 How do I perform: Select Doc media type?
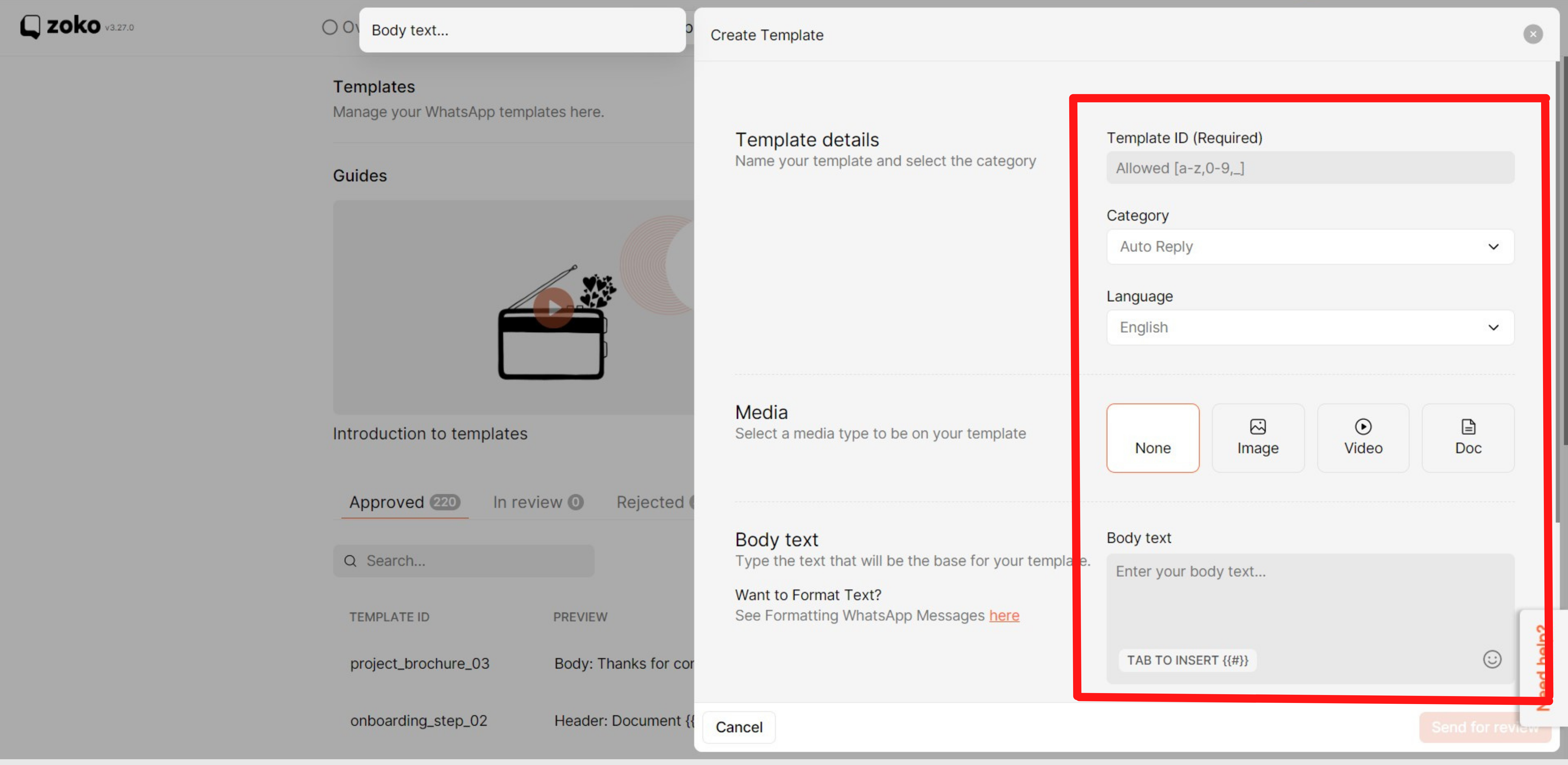(x=1468, y=438)
